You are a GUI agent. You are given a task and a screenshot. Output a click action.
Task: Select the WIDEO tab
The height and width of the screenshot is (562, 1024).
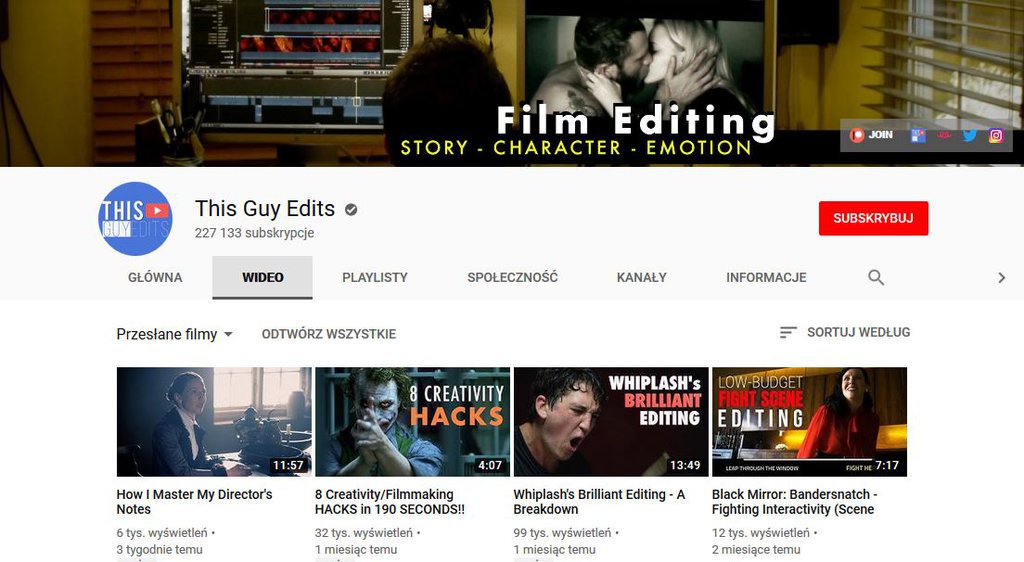pos(263,277)
